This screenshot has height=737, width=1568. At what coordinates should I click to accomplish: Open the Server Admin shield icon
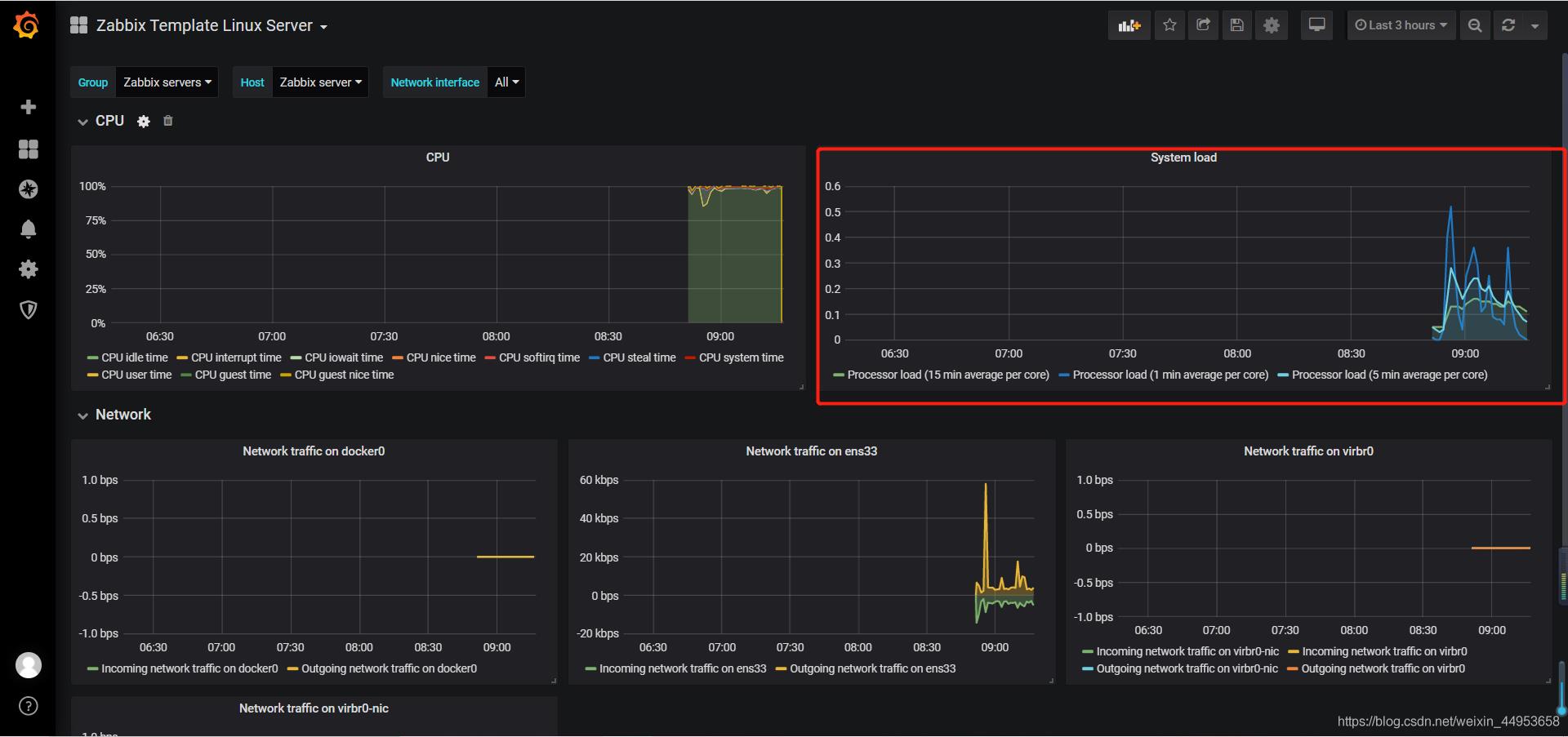tap(28, 309)
